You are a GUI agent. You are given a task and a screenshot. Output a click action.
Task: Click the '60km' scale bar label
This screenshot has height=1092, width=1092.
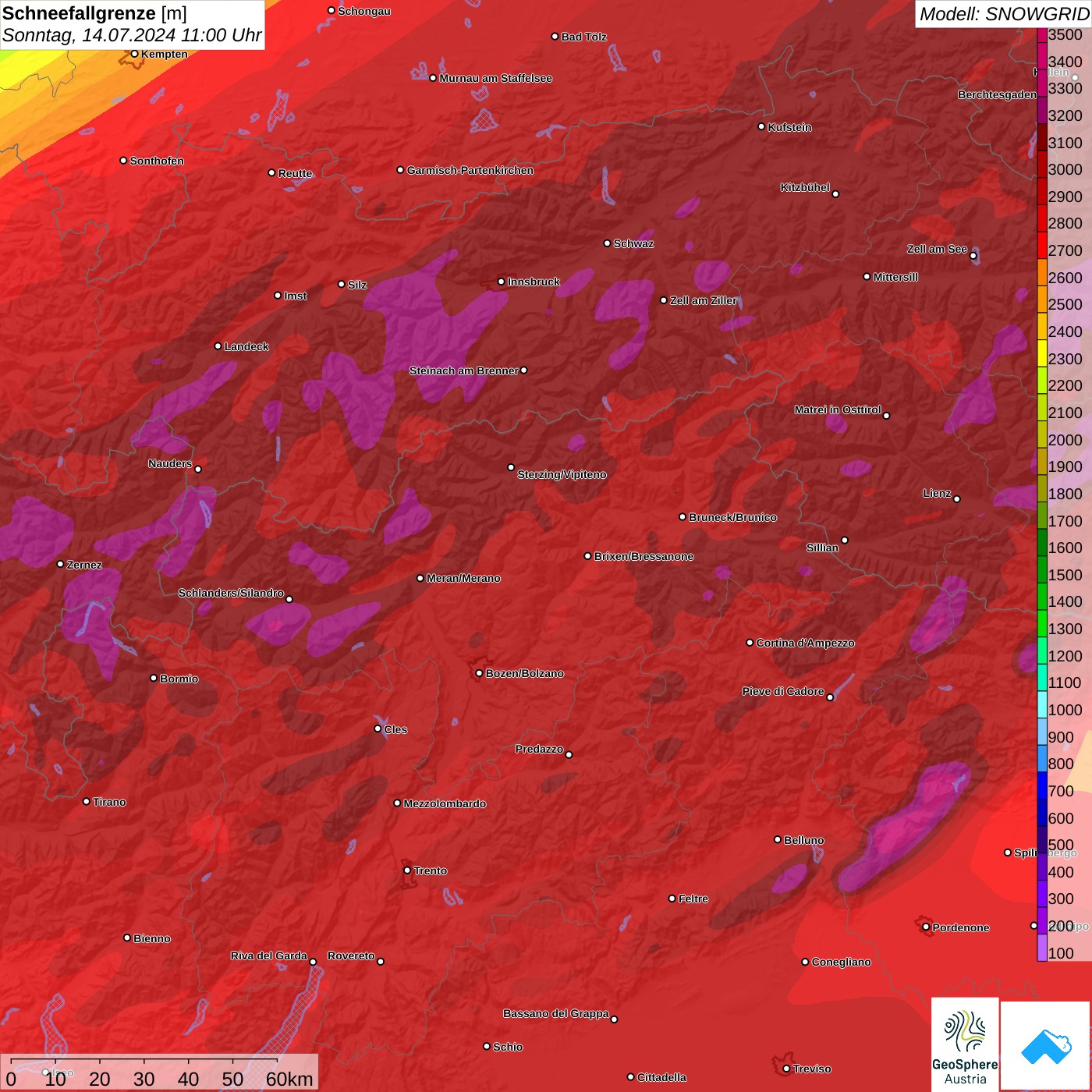point(289,1079)
